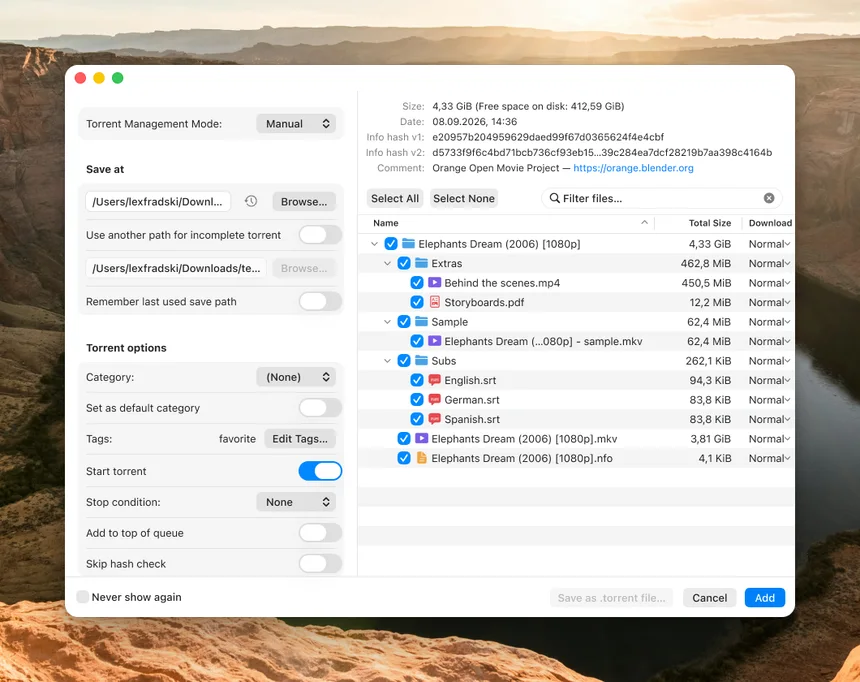Screen dimensions: 860x682
Task: Enable Set as default category switch
Action: (x=320, y=408)
